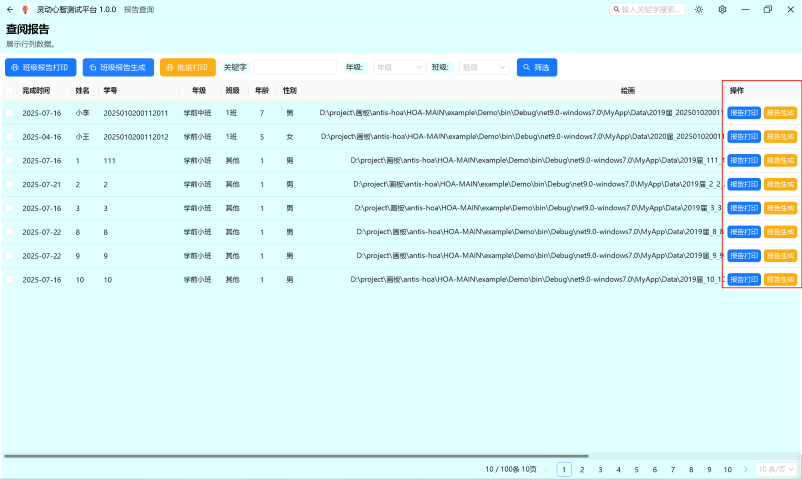This screenshot has height=480, width=802.
Task: Click the 班级报告打印 button
Action: click(x=41, y=68)
